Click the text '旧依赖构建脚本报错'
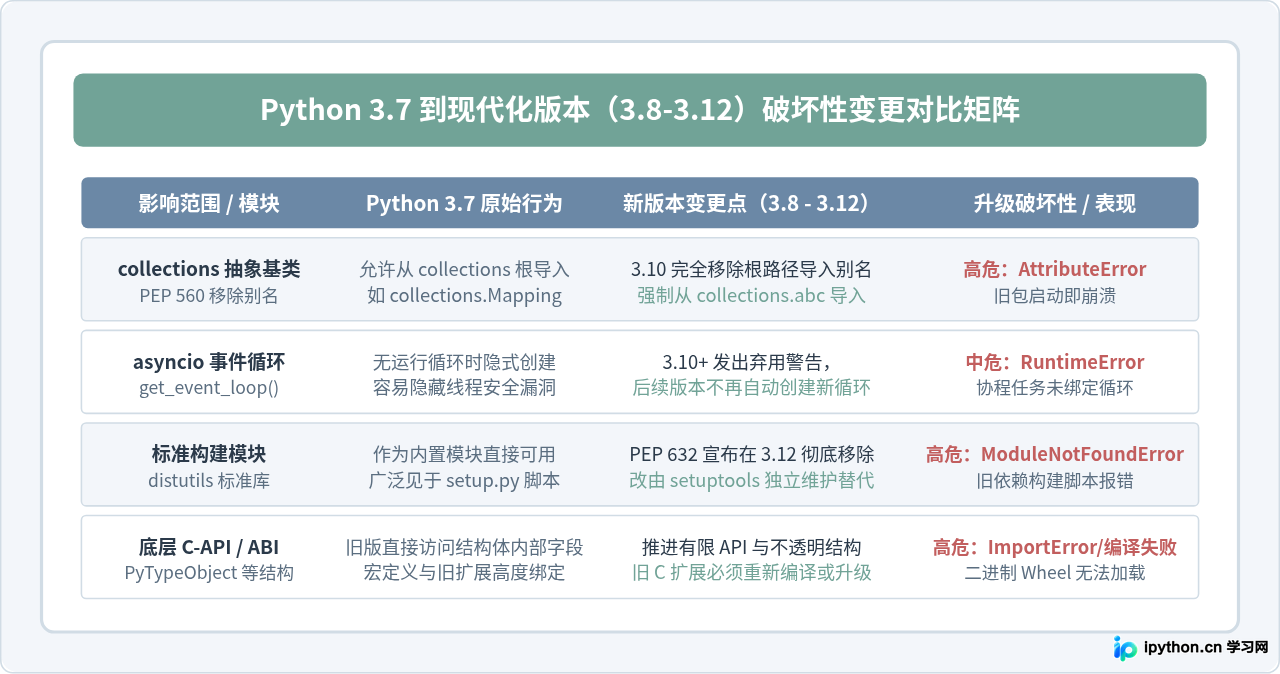 1055,481
